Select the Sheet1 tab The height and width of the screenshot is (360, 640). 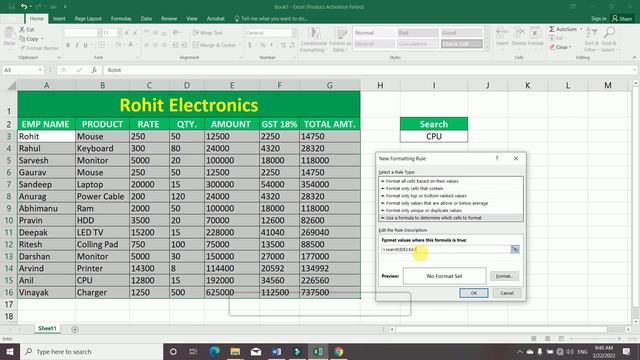tap(47, 329)
